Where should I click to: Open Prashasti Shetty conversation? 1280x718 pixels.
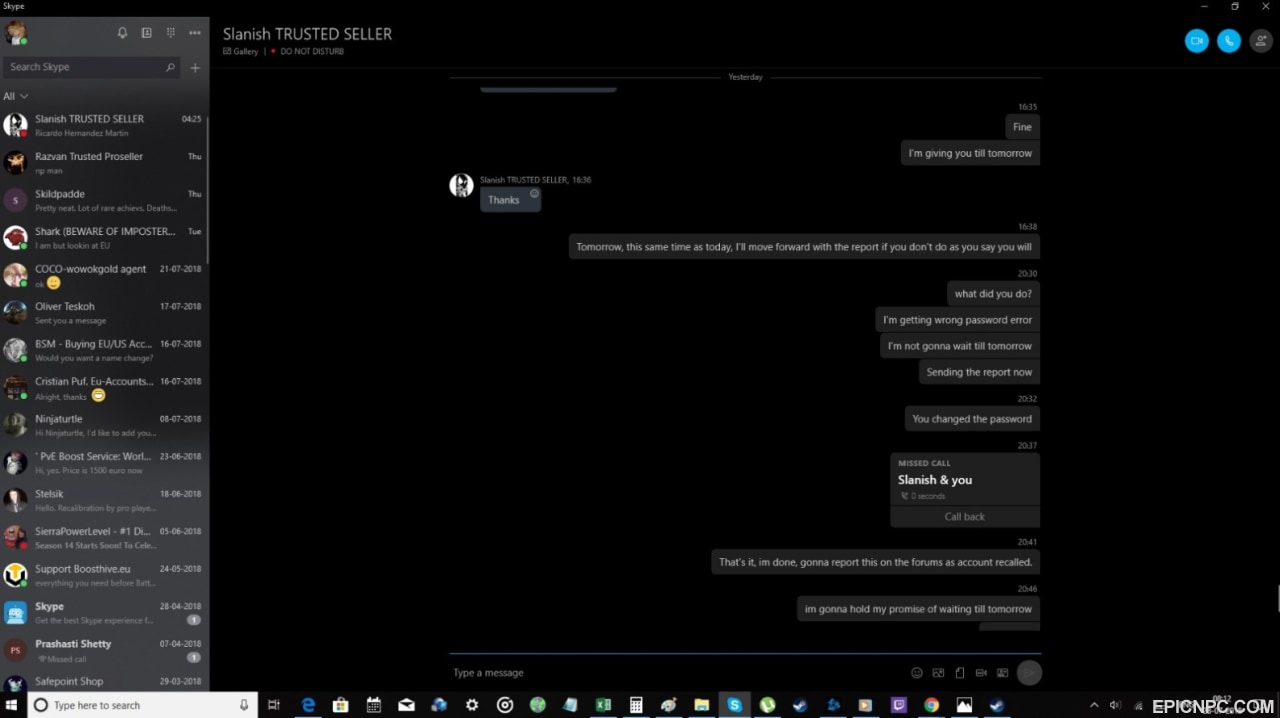pos(104,650)
